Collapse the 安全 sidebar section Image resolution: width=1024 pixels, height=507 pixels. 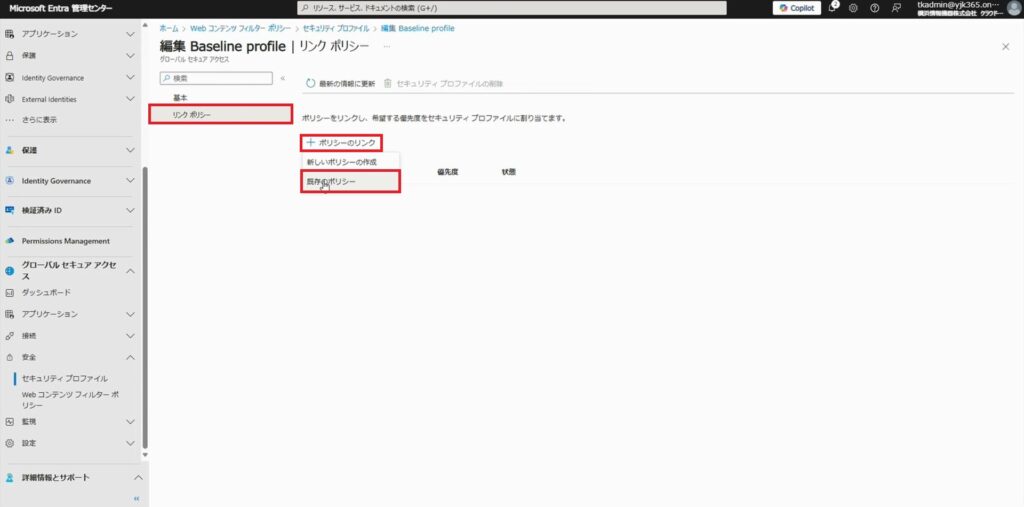pyautogui.click(x=130, y=357)
